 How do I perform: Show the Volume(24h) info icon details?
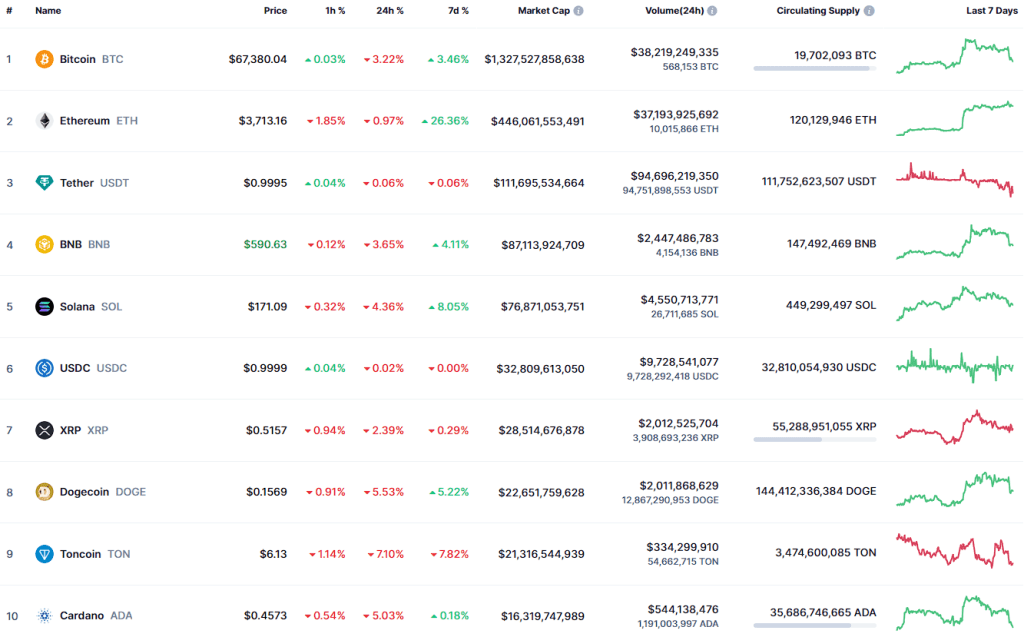tap(712, 11)
